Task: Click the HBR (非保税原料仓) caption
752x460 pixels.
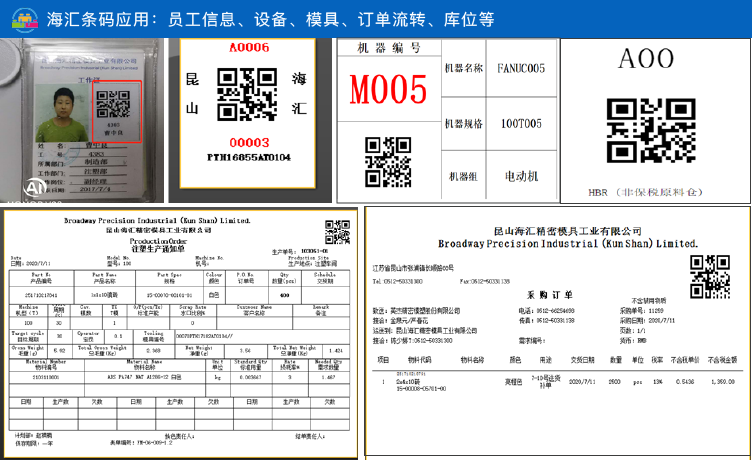Action: pyautogui.click(x=645, y=192)
